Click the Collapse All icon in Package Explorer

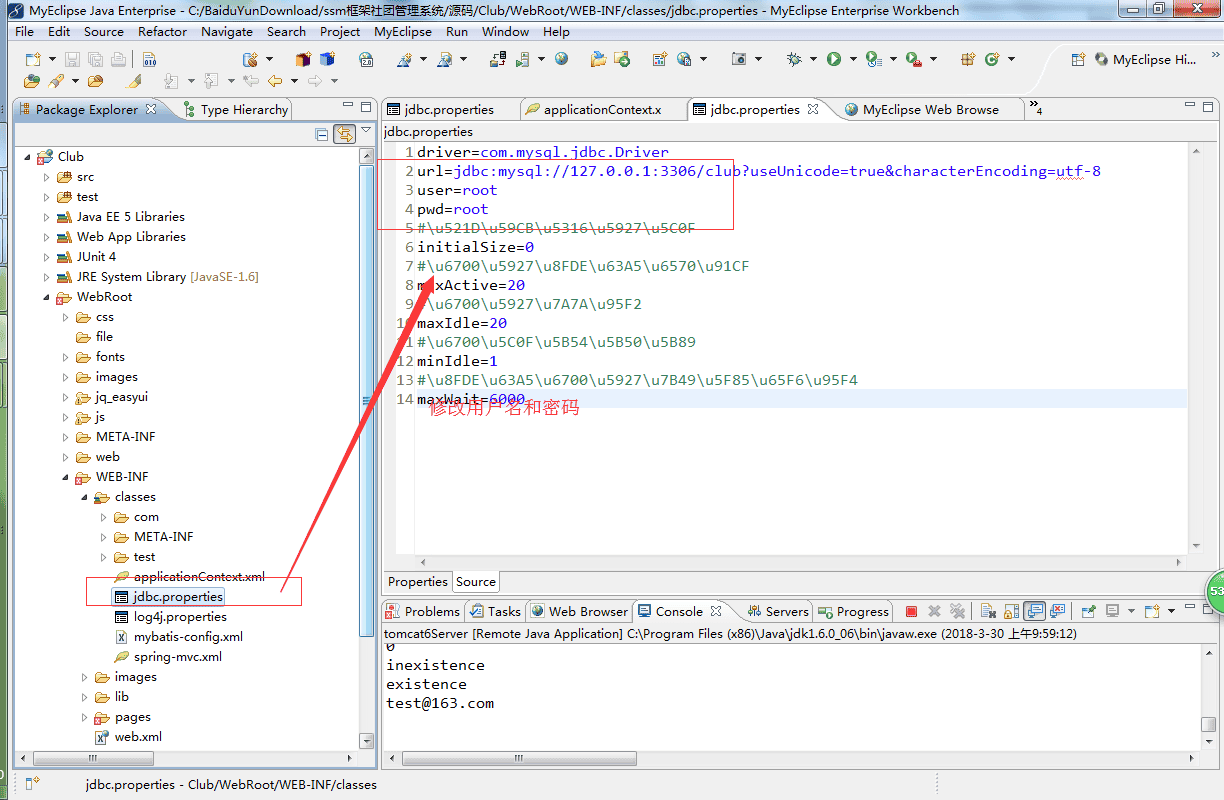point(322,134)
